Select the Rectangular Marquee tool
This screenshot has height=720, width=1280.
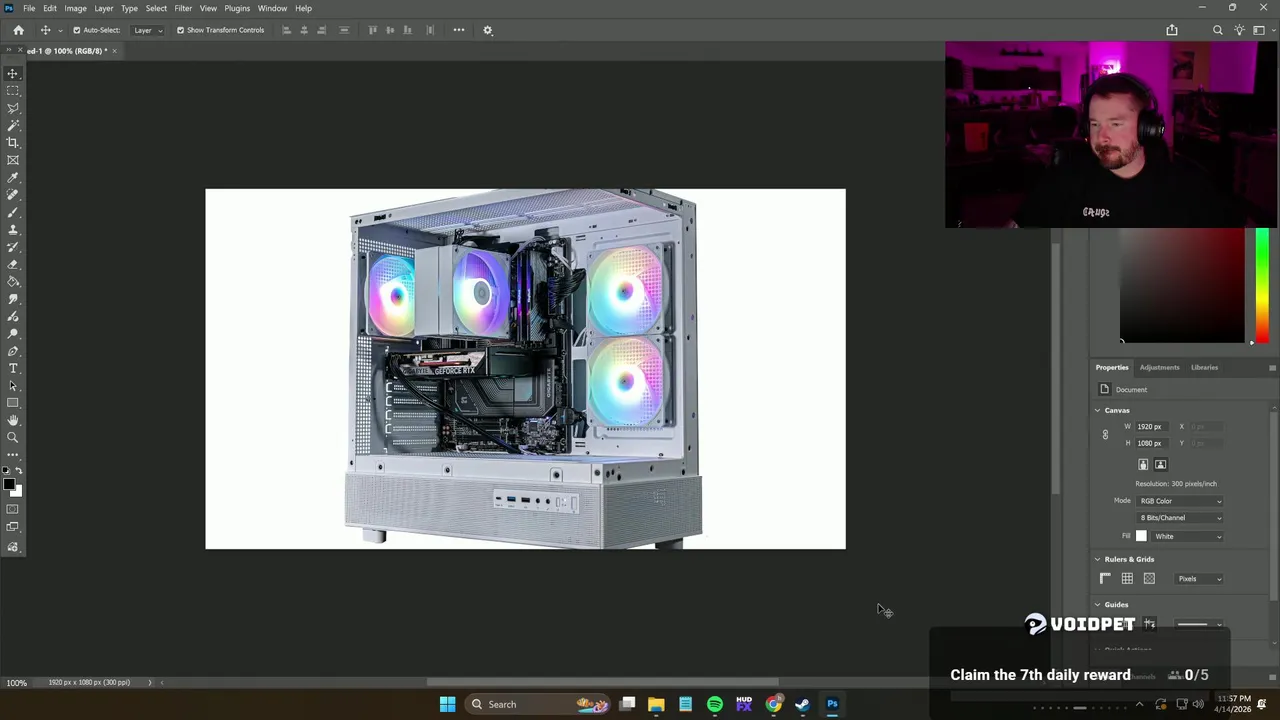[13, 91]
